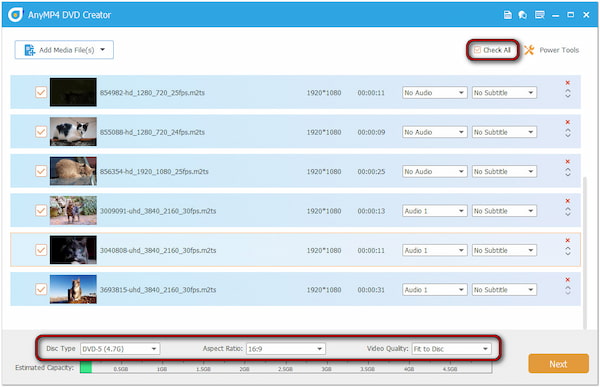Screen dimensions: 600x387
Task: Open the Video Quality Fit to Disc dropdown
Action: (x=452, y=349)
